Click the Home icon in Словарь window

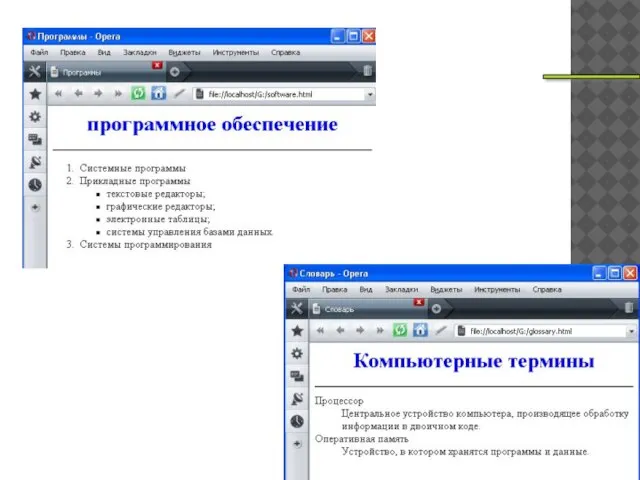click(420, 331)
